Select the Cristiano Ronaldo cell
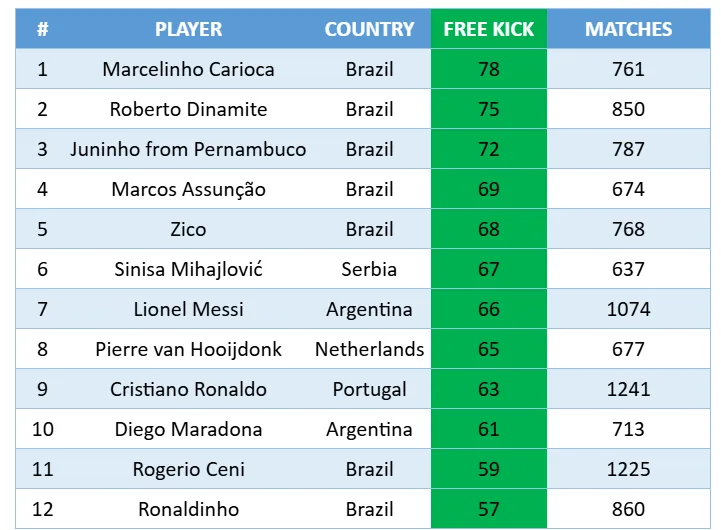Viewport: 721px width, 530px height. tap(188, 389)
